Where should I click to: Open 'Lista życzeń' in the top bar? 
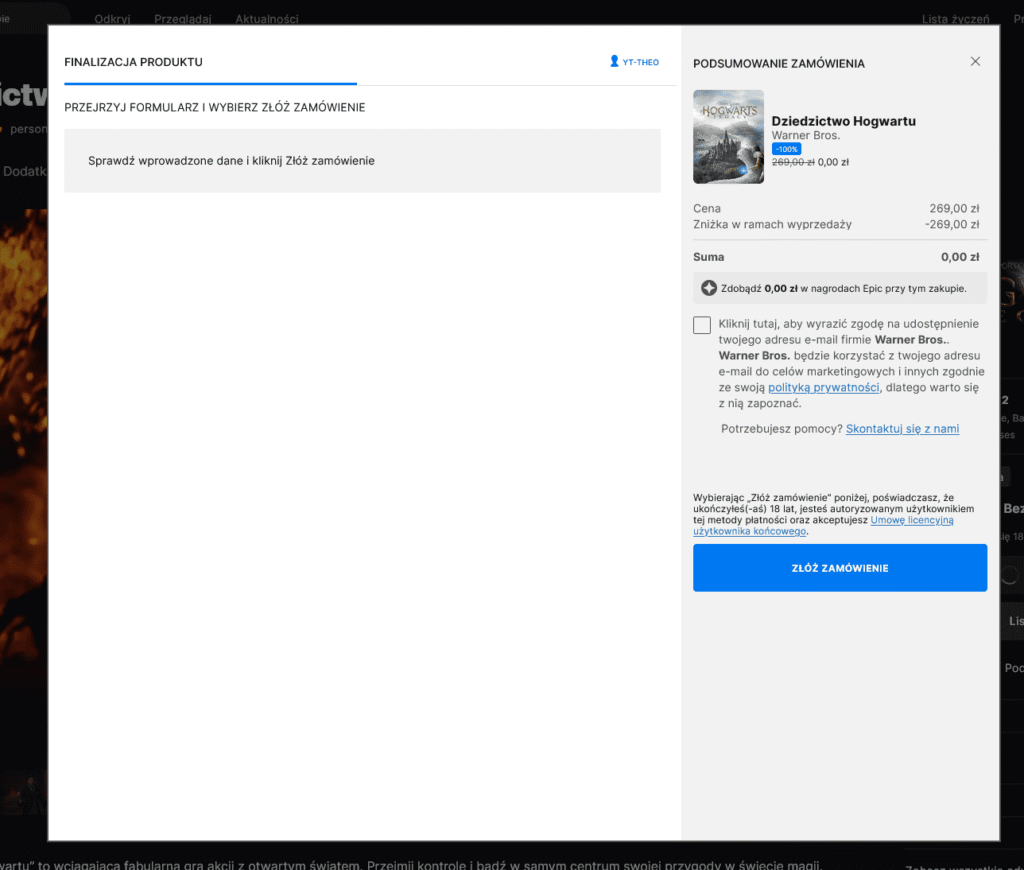(955, 19)
